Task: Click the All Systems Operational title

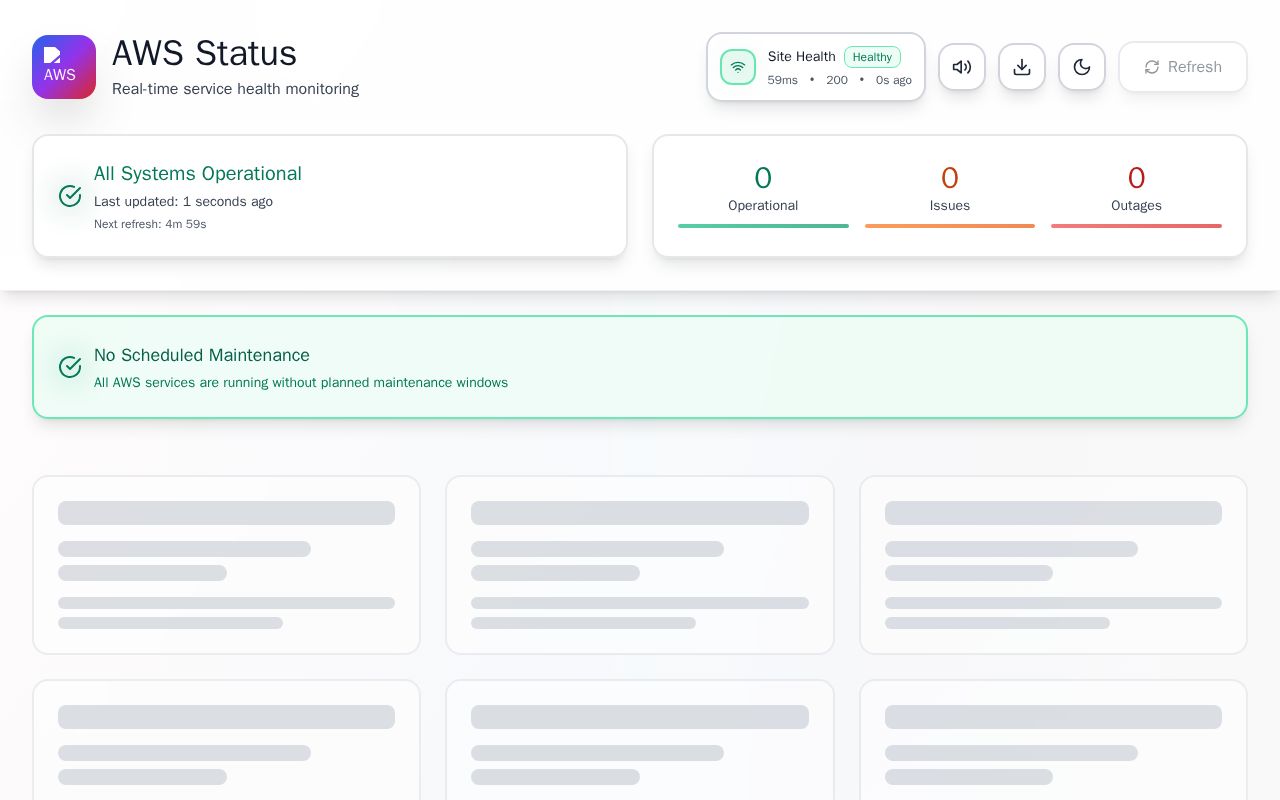Action: 198,173
